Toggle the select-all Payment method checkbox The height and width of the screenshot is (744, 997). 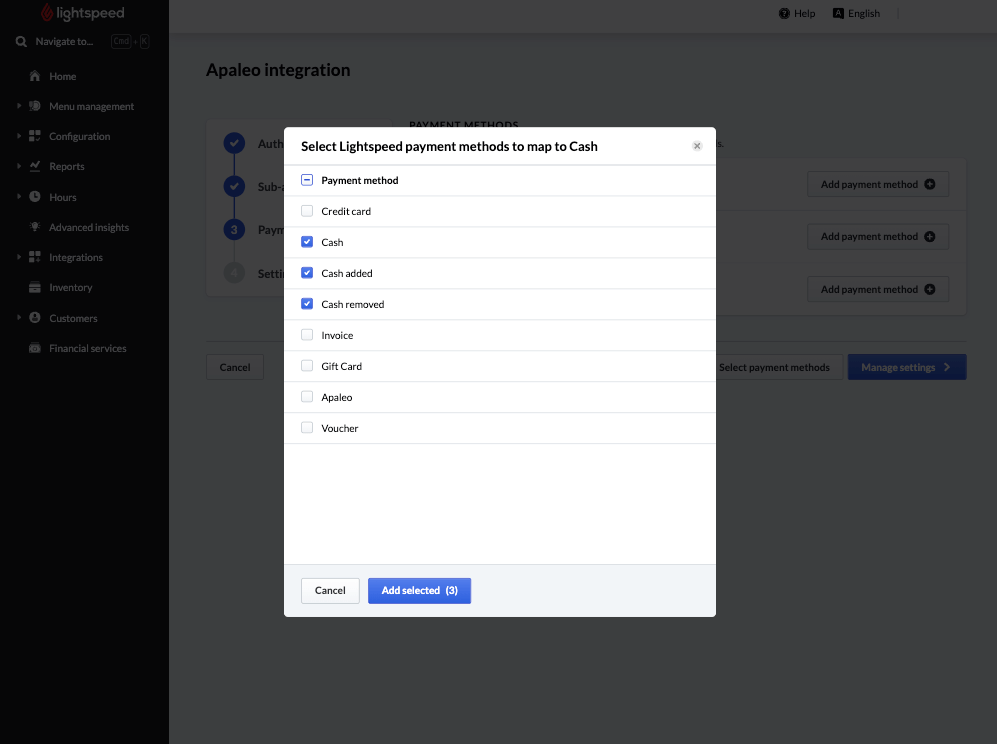(x=307, y=180)
